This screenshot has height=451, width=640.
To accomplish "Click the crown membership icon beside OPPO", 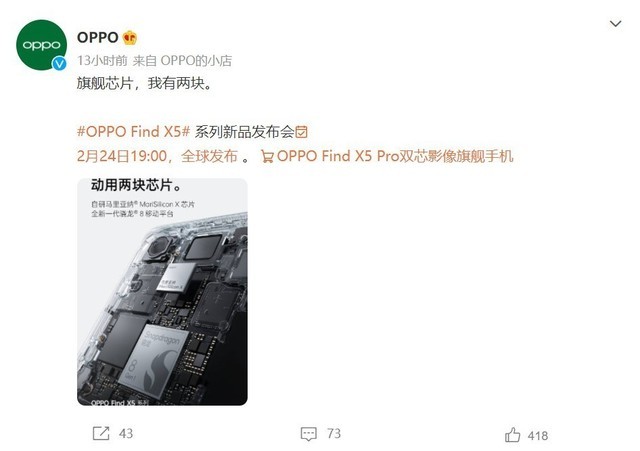I will [x=130, y=38].
